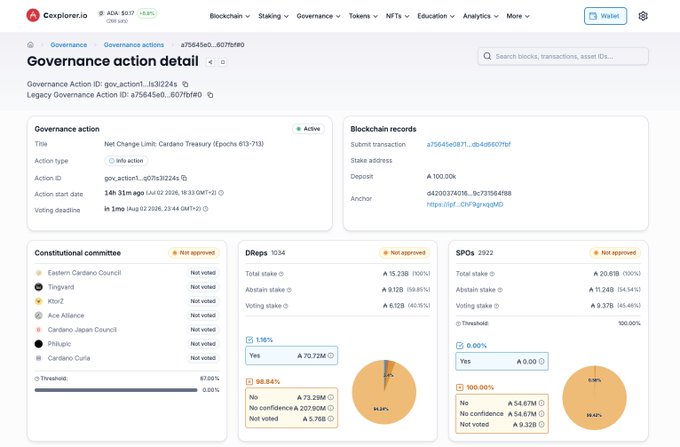The width and height of the screenshot is (680, 447).
Task: Click info icon next to DReps No confidence 207.90M
Action: (331, 408)
